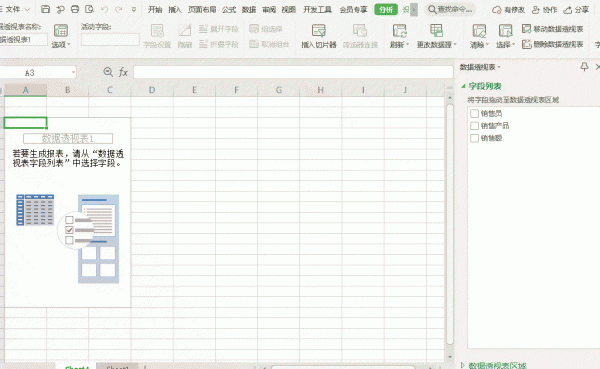
Task: Click the vertical scrollbar of the sheet
Action: click(x=450, y=224)
